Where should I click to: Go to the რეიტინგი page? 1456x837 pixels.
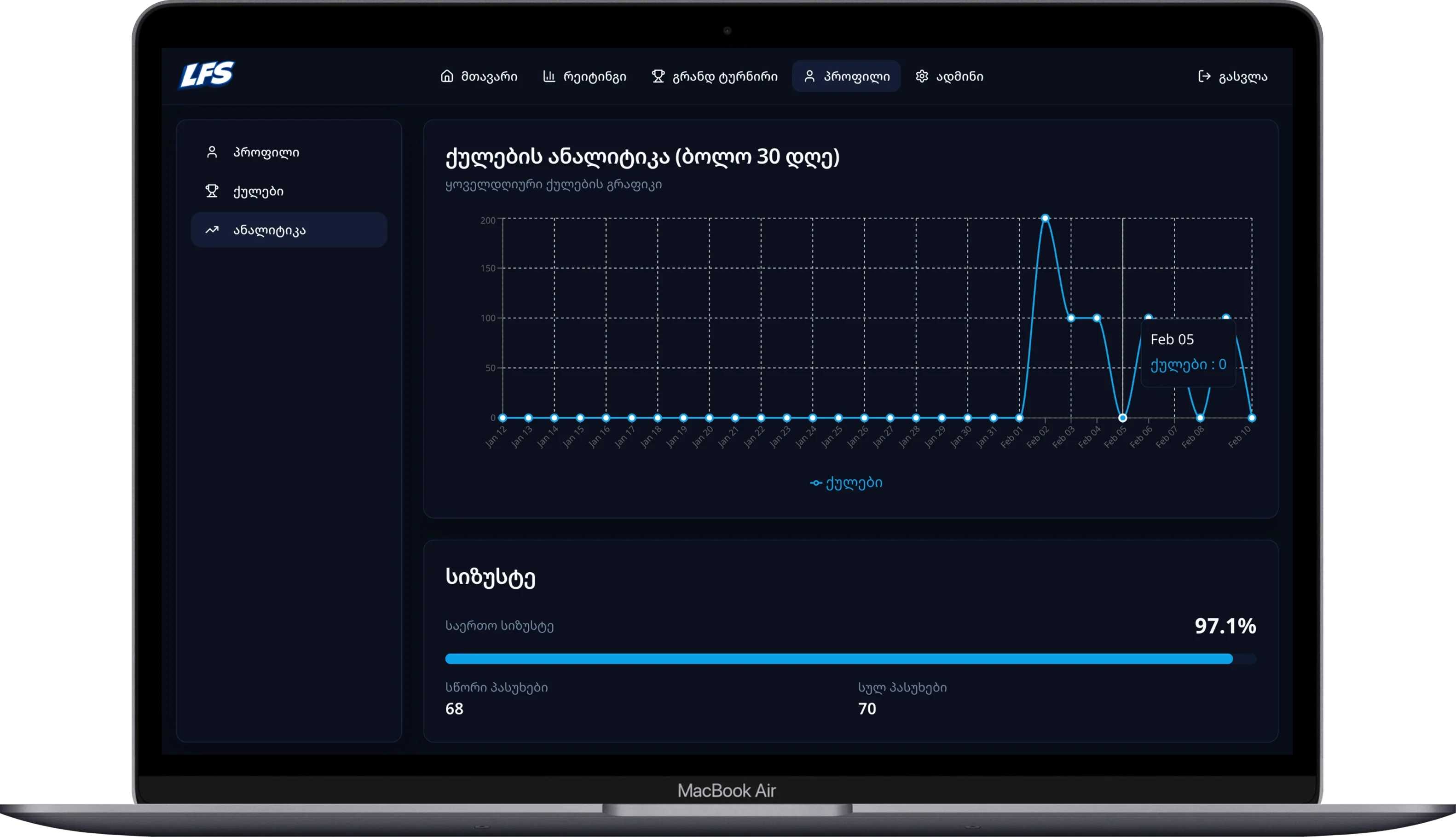[584, 76]
